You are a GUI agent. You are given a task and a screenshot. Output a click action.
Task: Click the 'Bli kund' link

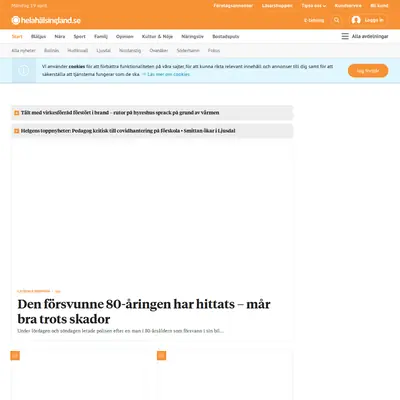379,6
